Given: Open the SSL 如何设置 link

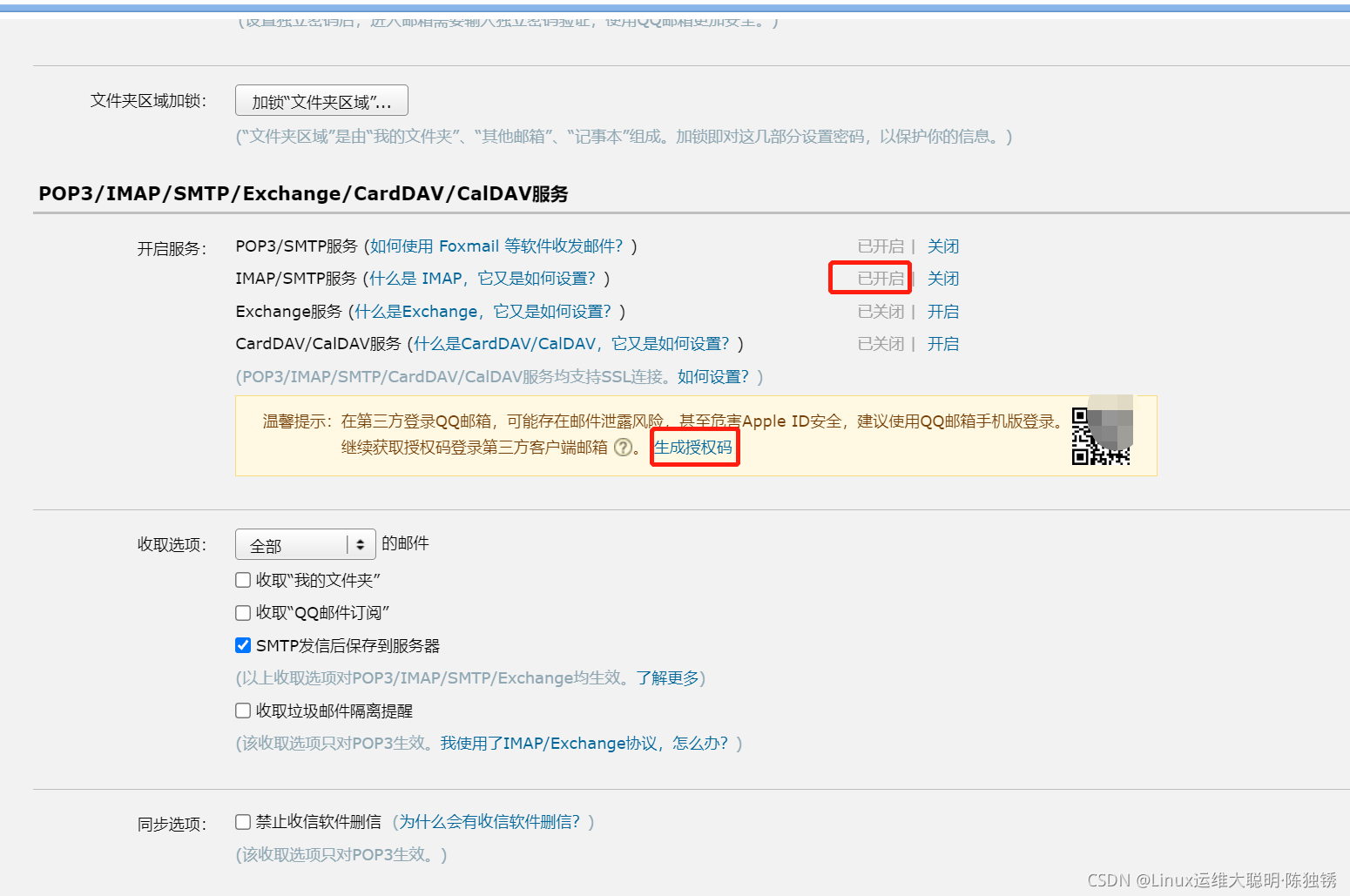Looking at the screenshot, I should click(713, 377).
